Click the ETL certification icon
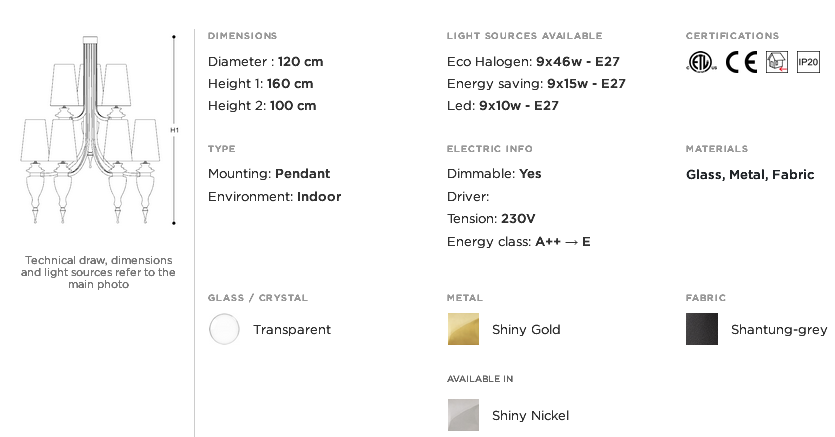Viewport: 835px width, 437px height. pyautogui.click(x=701, y=62)
